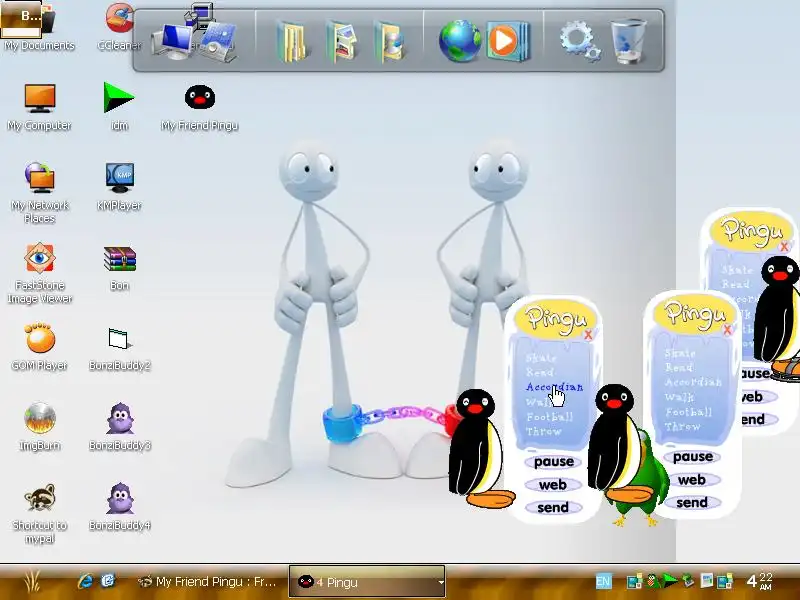Click the computer monitor icon in the dock
Viewport: 800px width, 600px height.
pyautogui.click(x=174, y=42)
